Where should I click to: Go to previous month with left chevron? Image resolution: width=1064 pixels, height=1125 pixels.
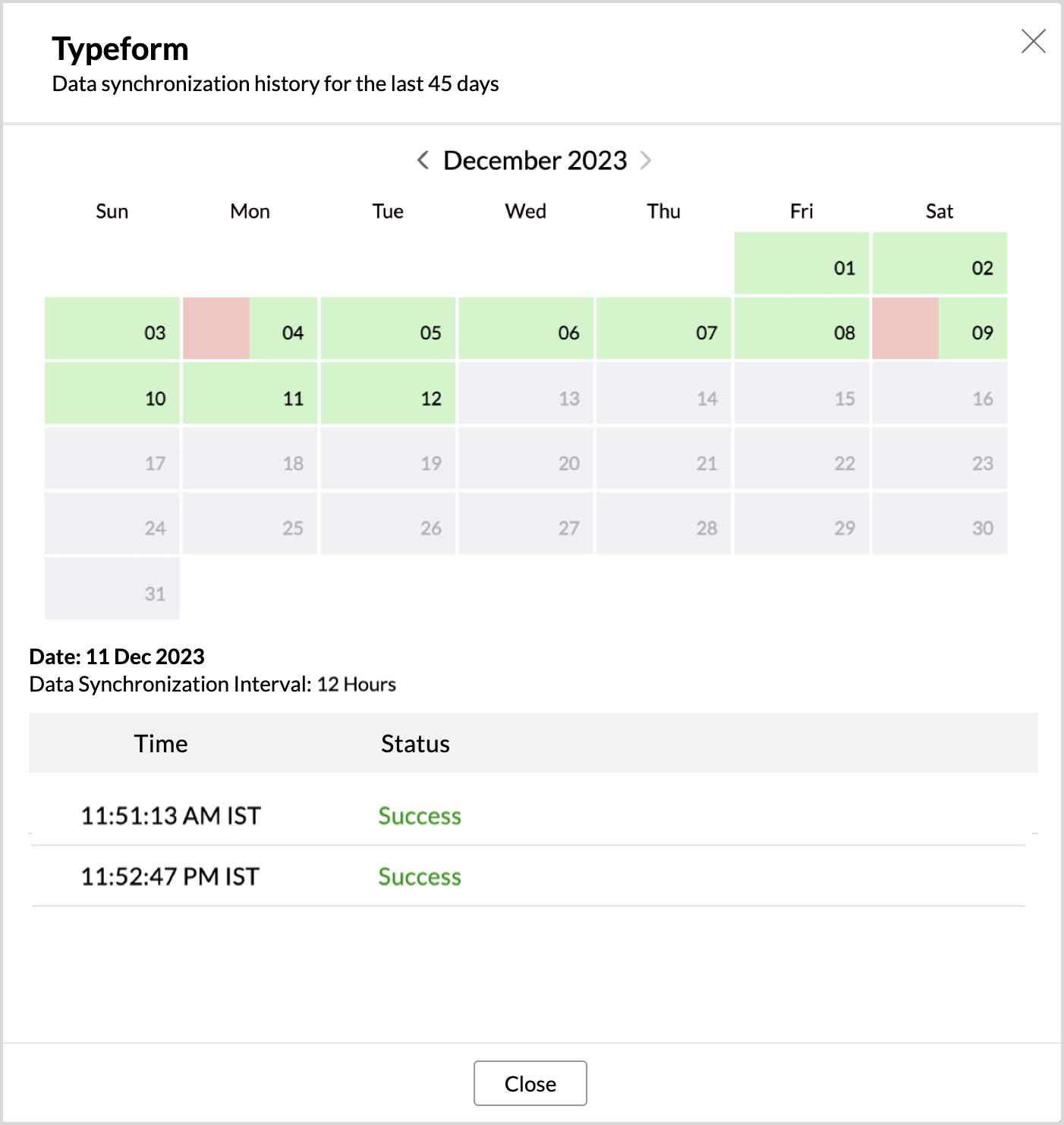(x=423, y=160)
